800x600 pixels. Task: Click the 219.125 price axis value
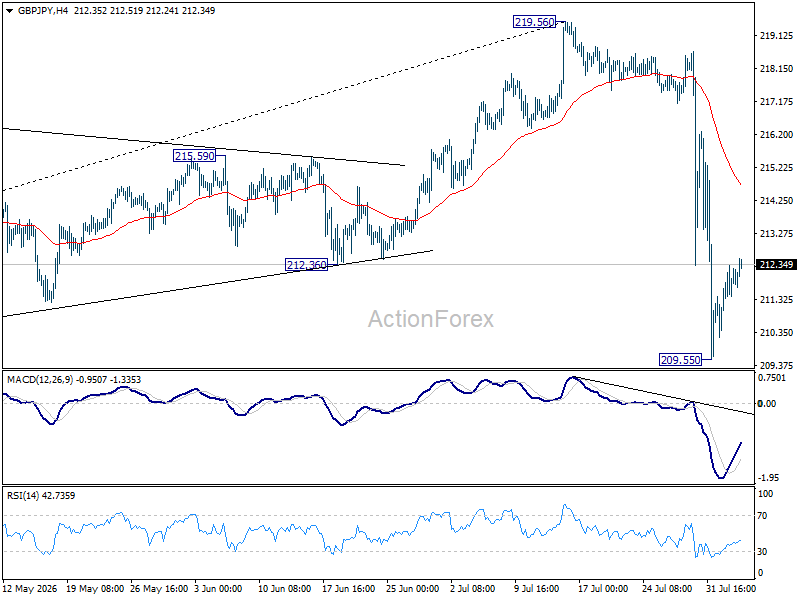(777, 36)
